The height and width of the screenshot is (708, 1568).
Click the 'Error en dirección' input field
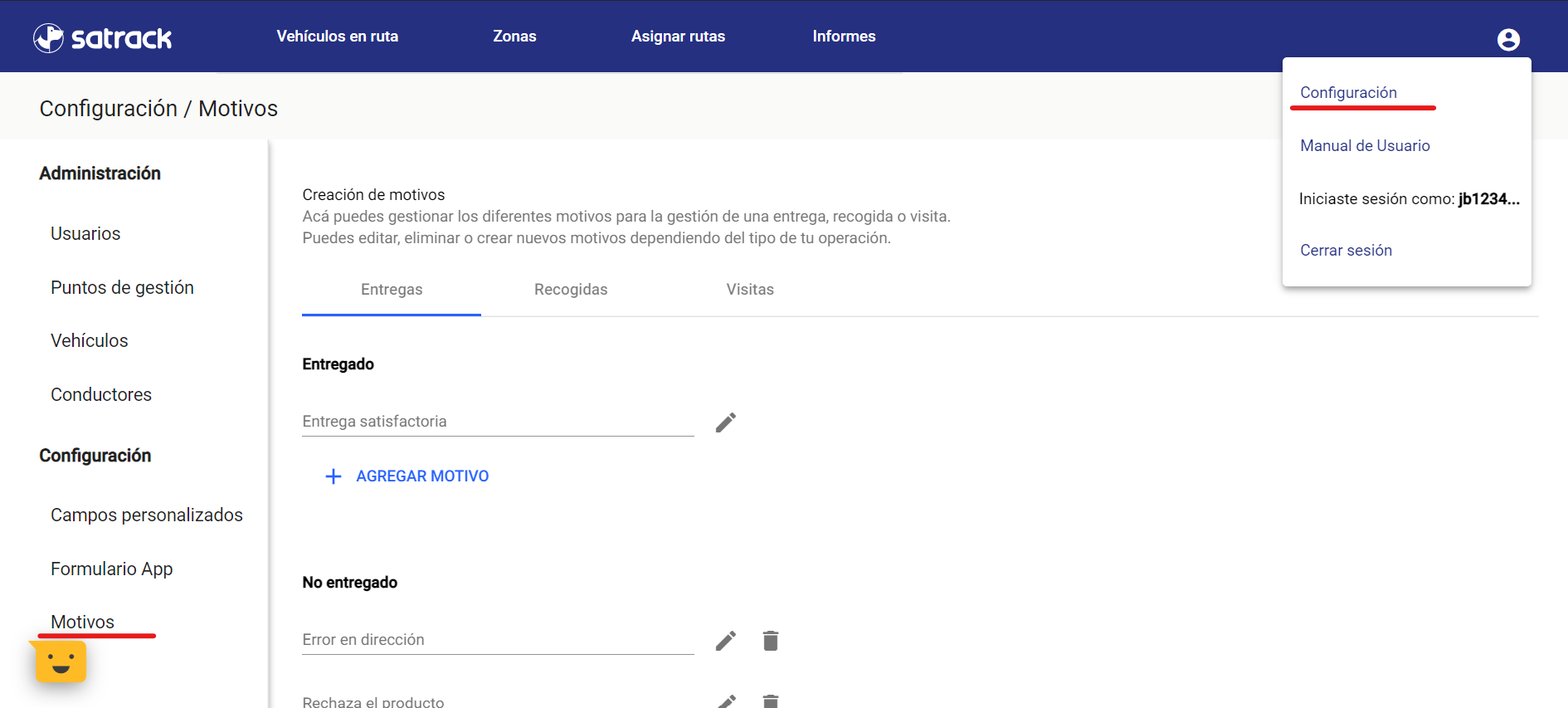tap(498, 640)
